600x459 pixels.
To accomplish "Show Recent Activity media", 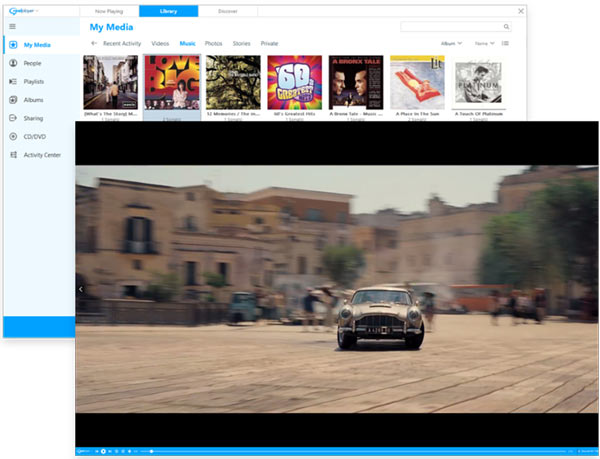I will (x=122, y=44).
